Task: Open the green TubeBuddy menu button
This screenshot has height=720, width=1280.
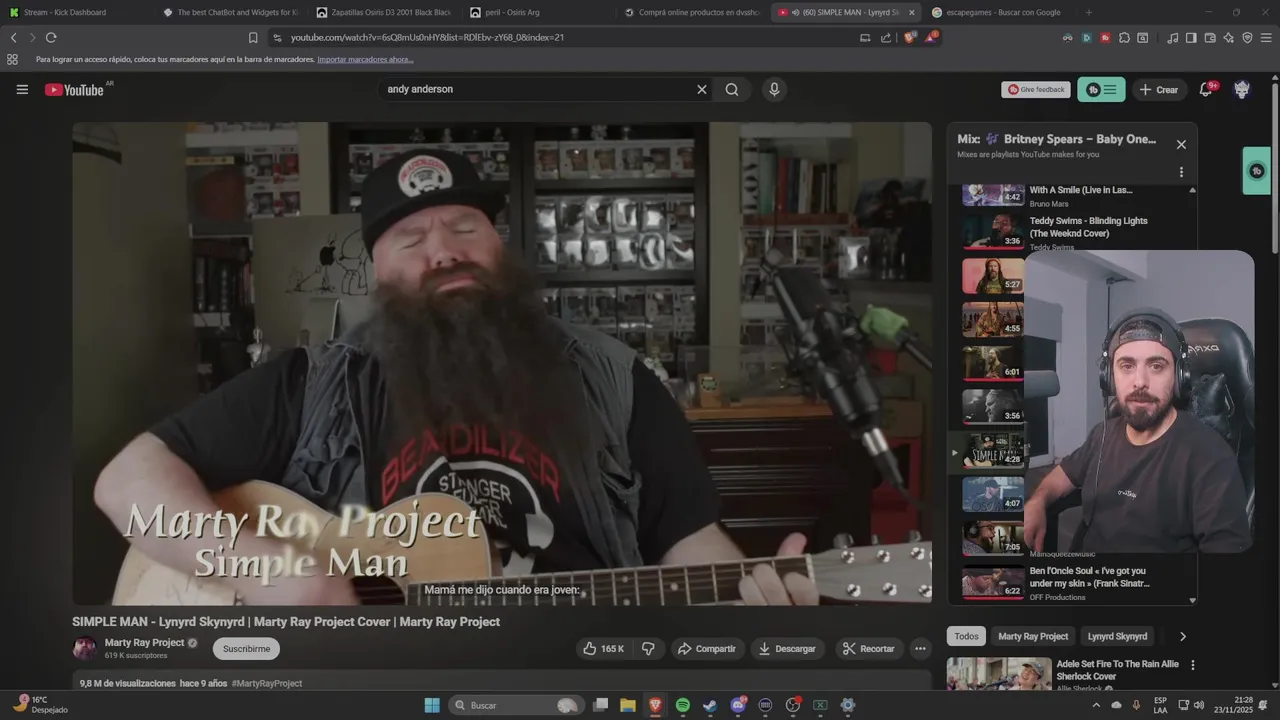Action: pyautogui.click(x=1101, y=89)
